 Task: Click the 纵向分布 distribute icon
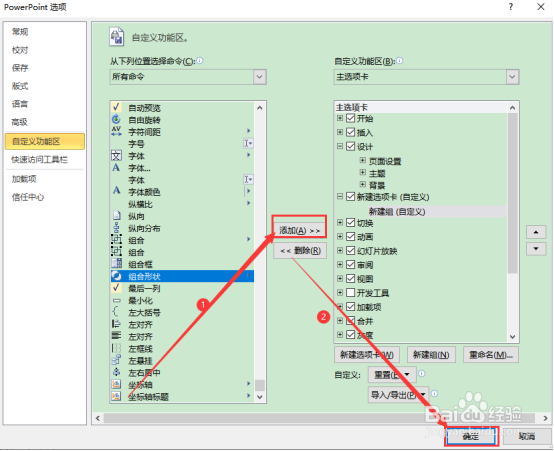click(x=116, y=228)
